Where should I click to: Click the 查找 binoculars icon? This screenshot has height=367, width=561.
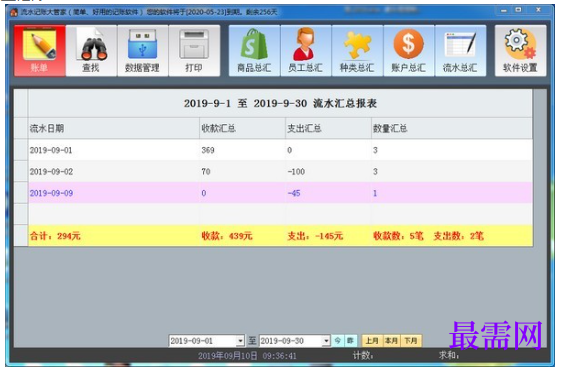(91, 50)
